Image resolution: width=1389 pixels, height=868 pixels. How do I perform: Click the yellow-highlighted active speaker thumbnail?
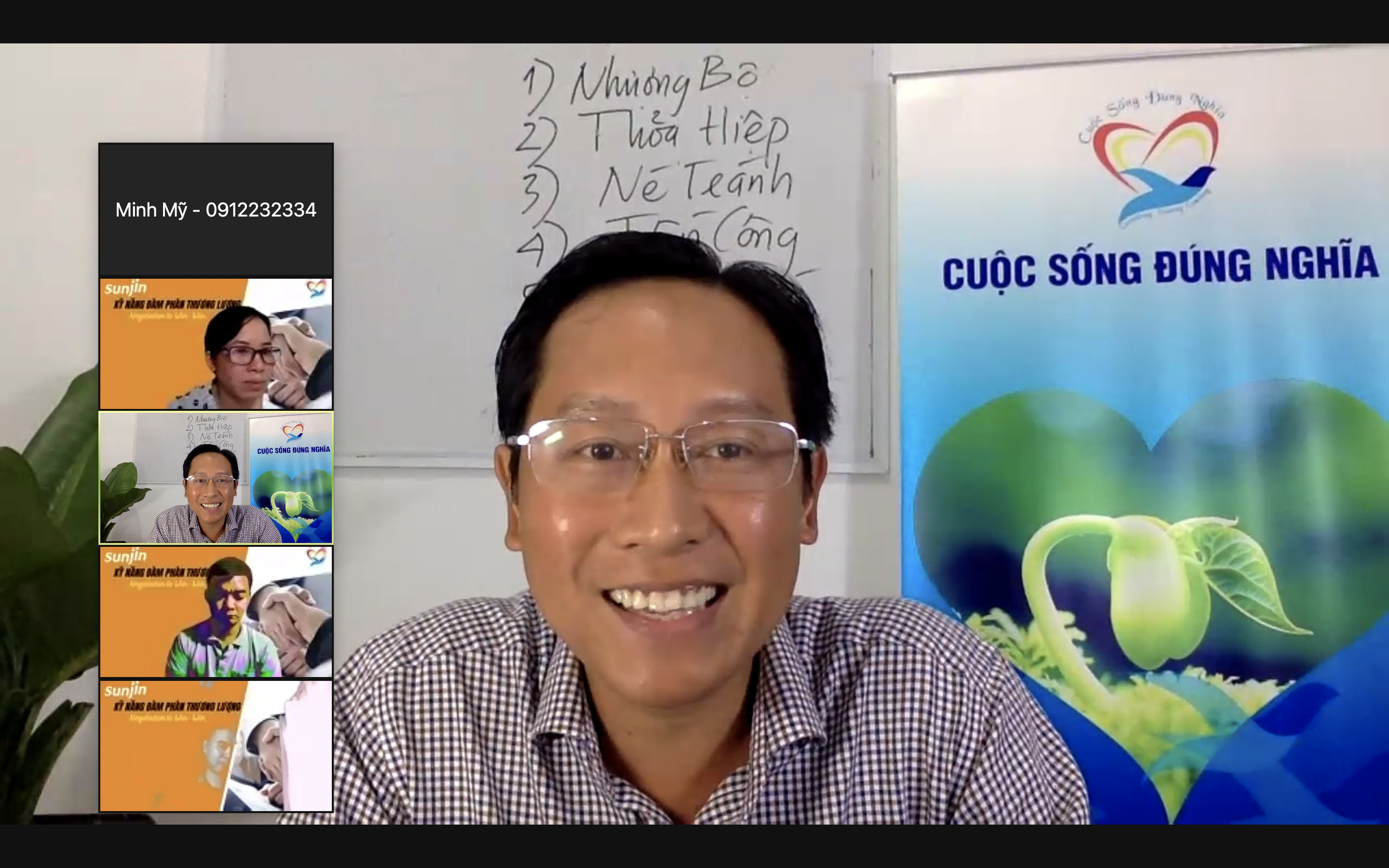pyautogui.click(x=216, y=477)
